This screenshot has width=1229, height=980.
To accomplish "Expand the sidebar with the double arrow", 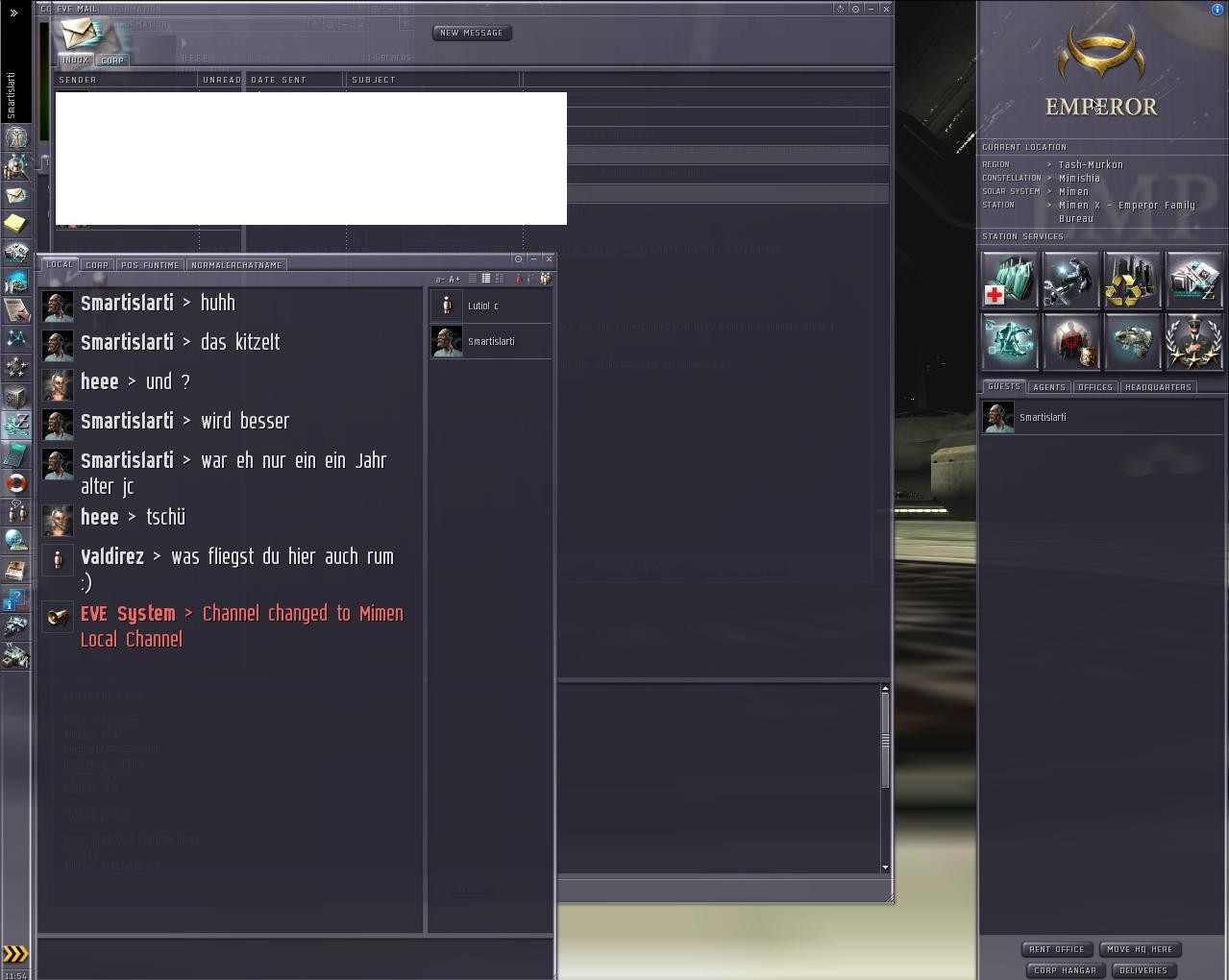I will point(13,12).
